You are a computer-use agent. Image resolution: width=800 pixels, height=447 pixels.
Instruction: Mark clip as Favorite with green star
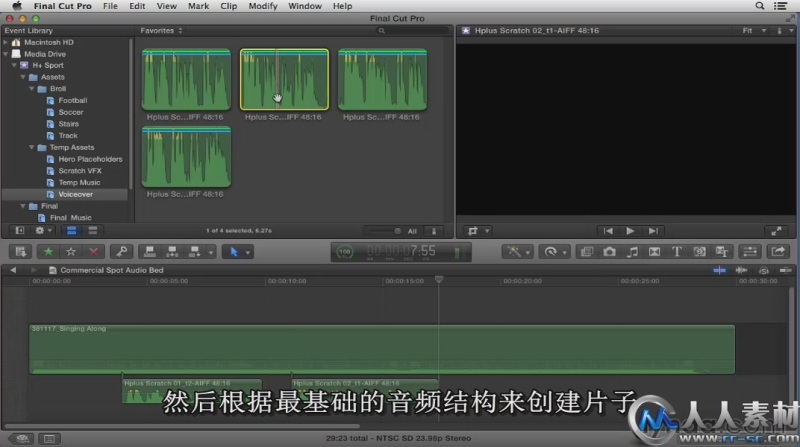click(49, 252)
